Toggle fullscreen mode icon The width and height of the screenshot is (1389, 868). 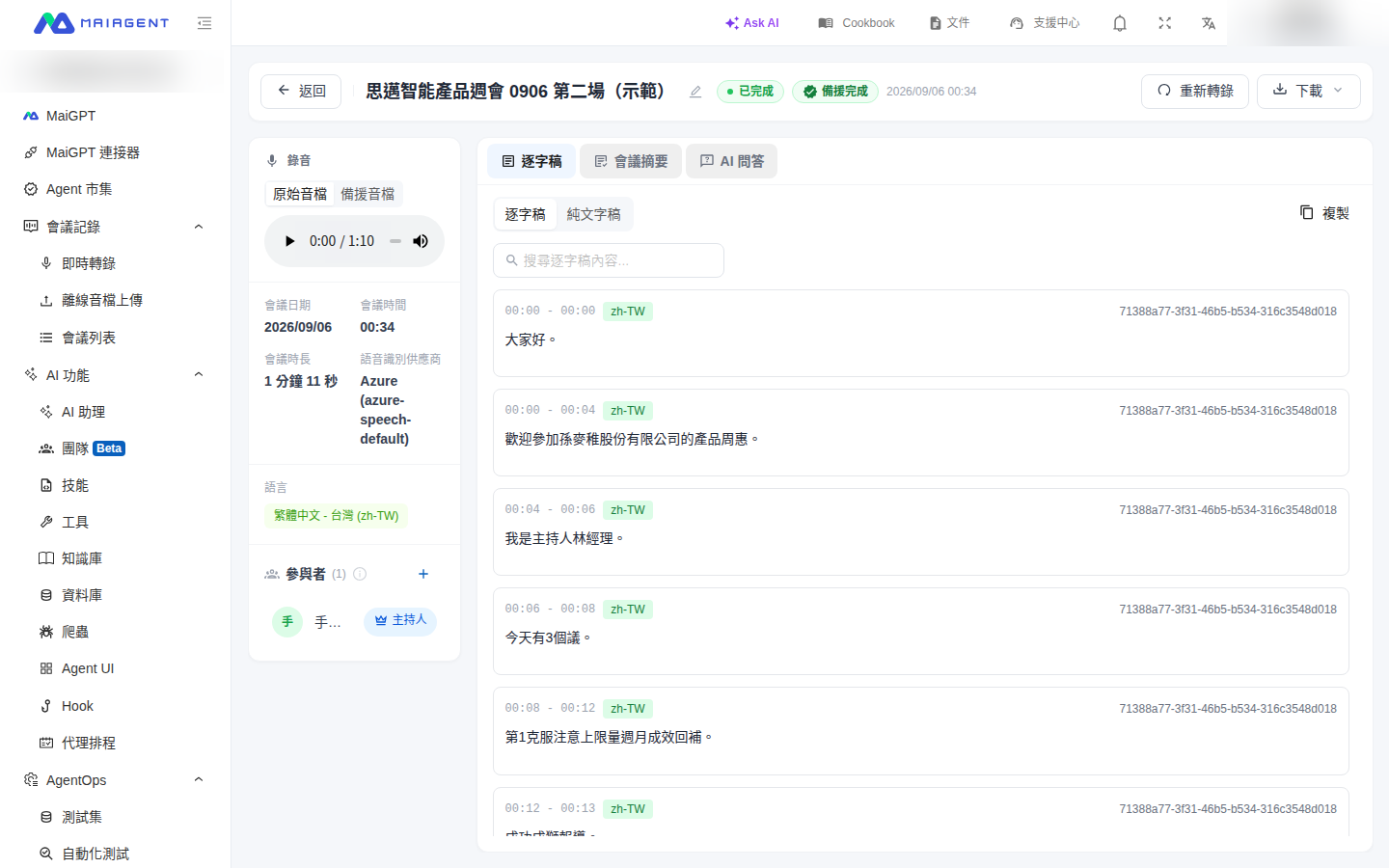1165,23
